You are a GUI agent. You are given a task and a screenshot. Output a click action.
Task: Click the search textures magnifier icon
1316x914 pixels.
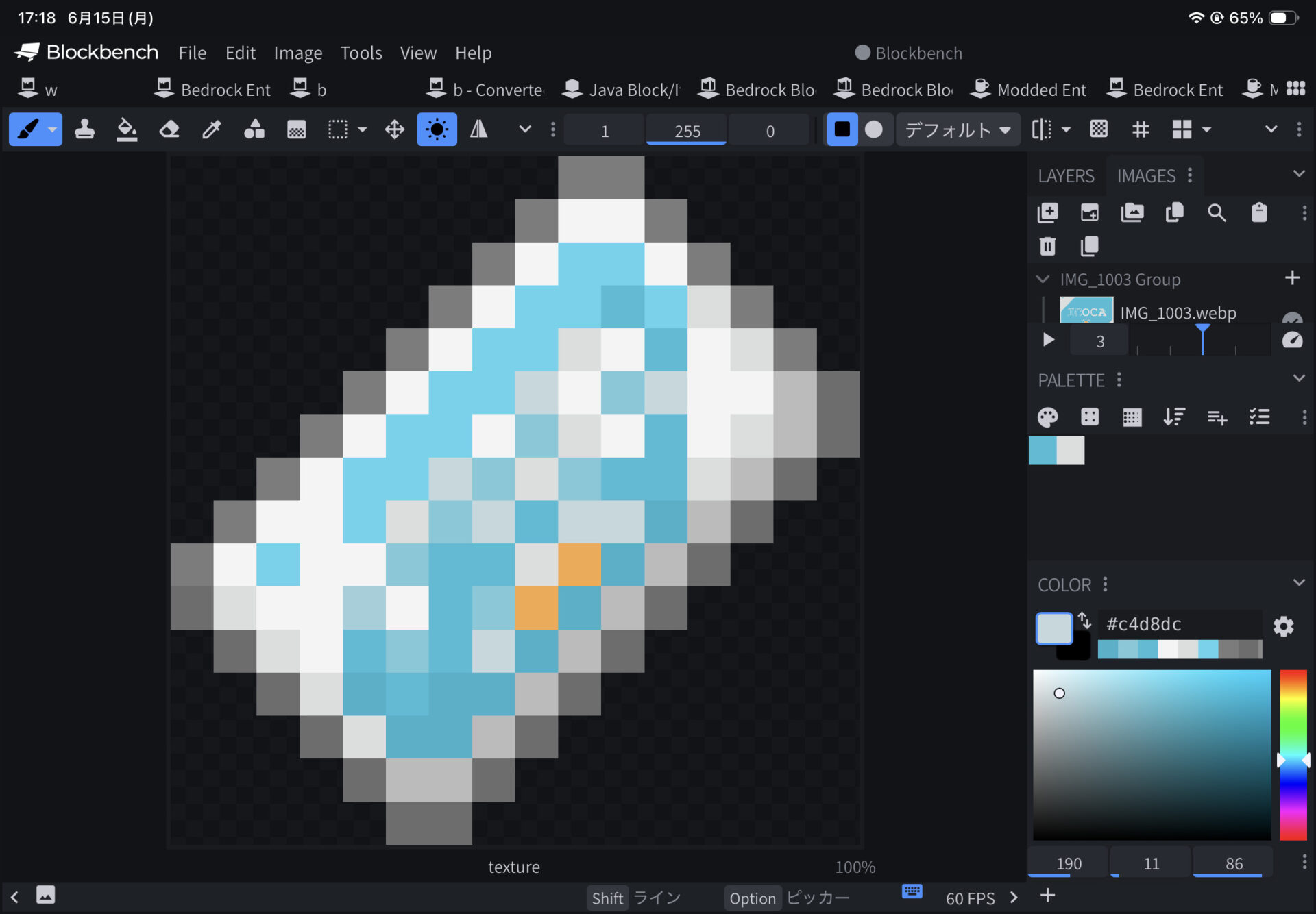pos(1217,213)
